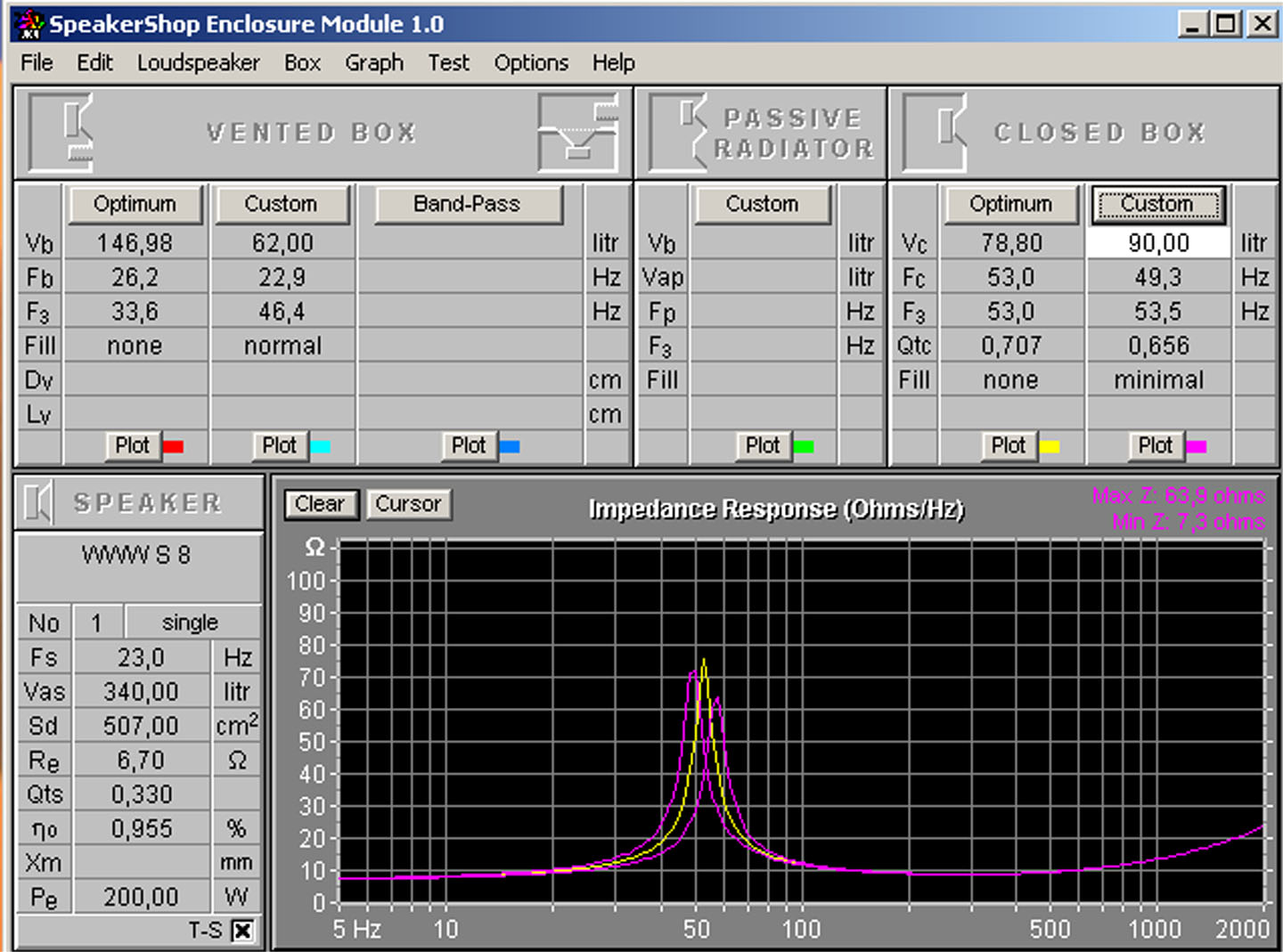Screen dimensions: 1283x952
Task: Select the Band-Pass vented box button
Action: click(x=468, y=204)
